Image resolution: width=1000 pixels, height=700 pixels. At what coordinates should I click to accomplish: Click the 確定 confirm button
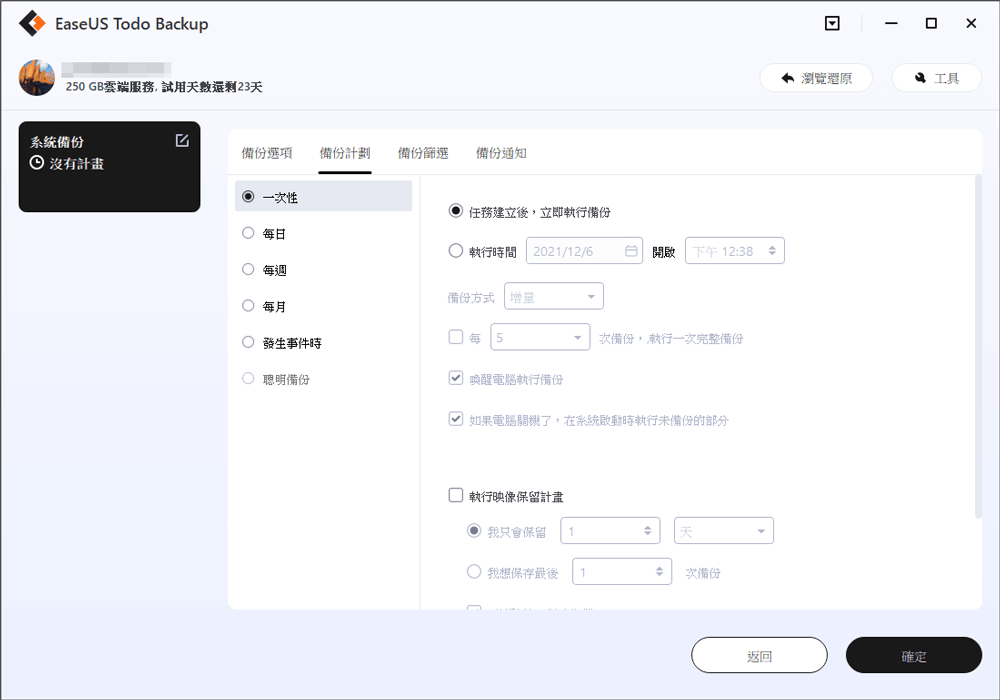[913, 655]
